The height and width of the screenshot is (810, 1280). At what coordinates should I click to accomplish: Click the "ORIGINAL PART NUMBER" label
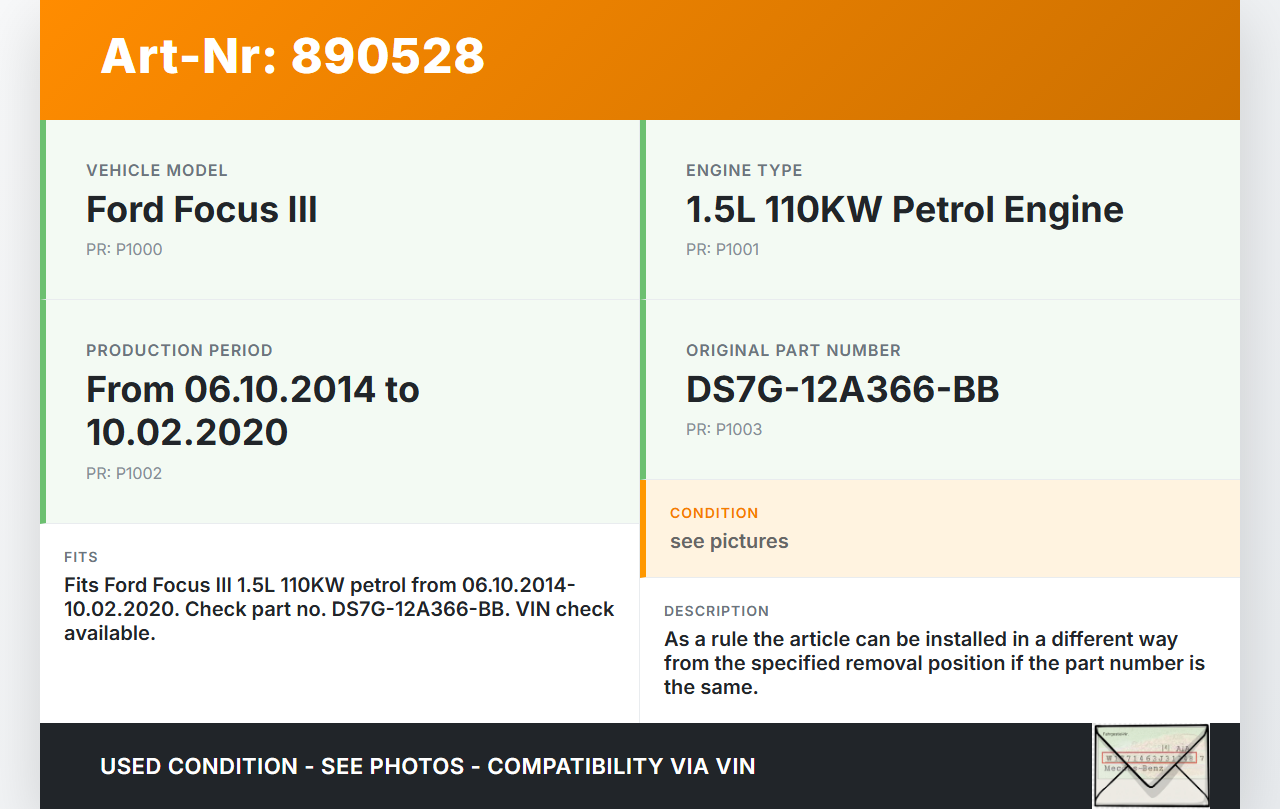[793, 350]
